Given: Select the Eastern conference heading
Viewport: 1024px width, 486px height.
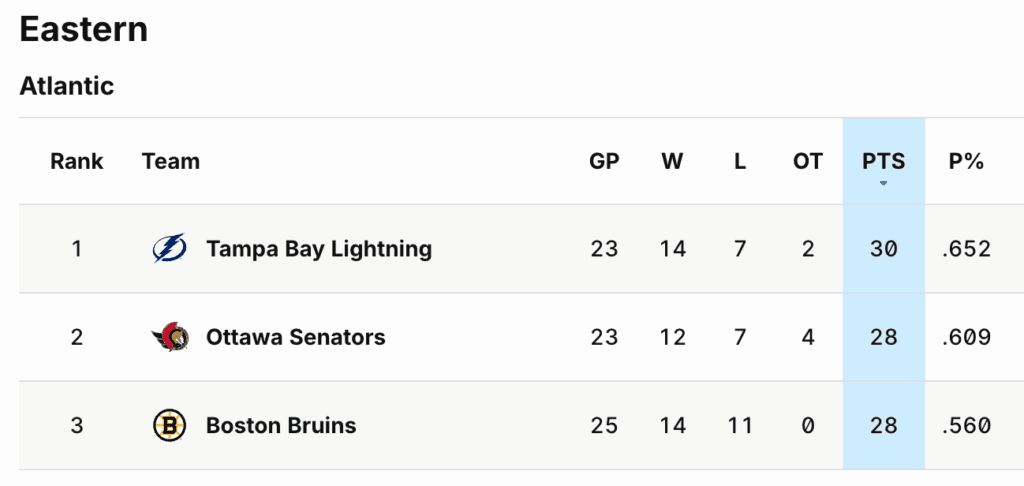Looking at the screenshot, I should tap(84, 29).
